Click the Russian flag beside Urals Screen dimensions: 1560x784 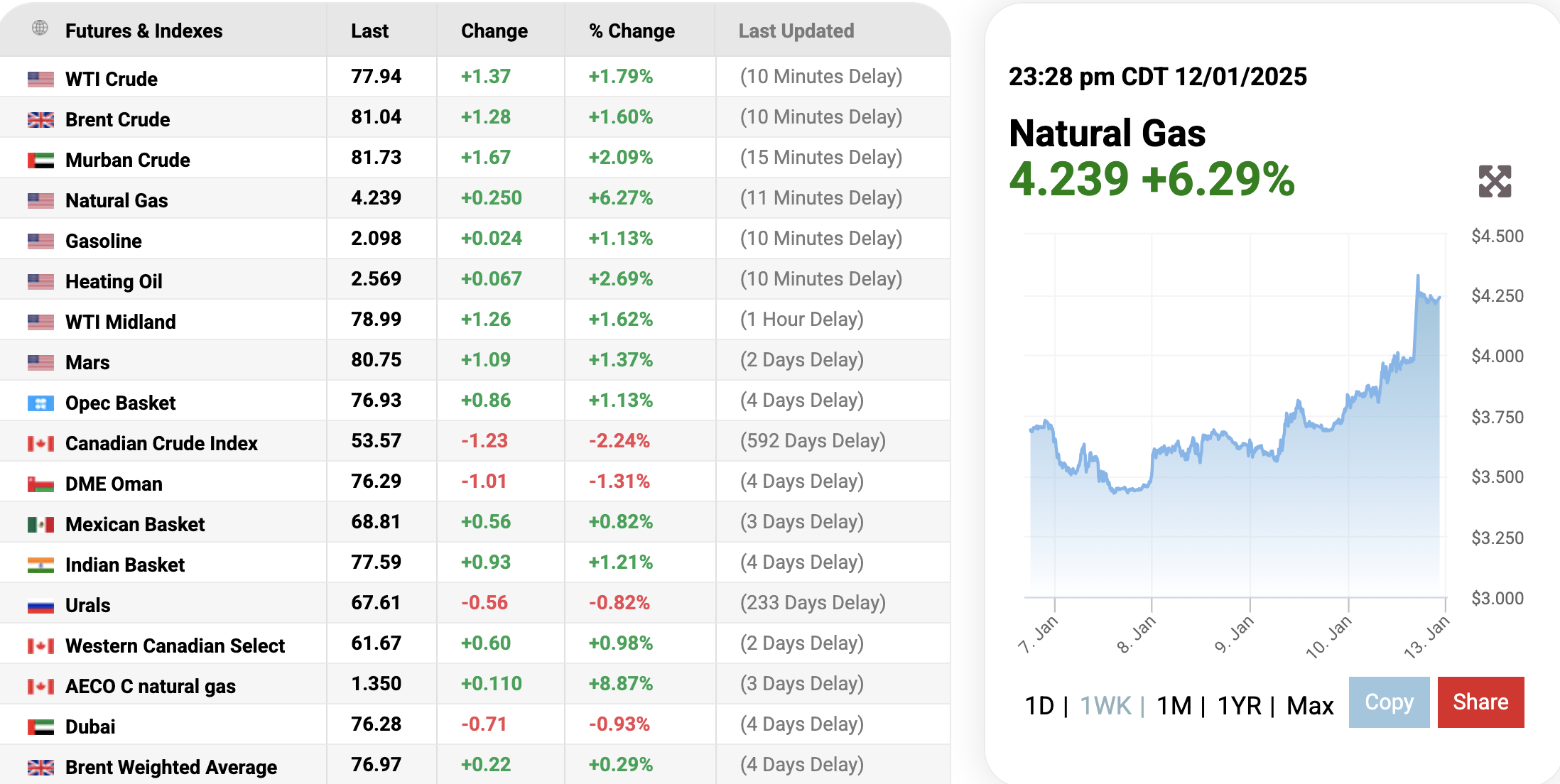40,606
